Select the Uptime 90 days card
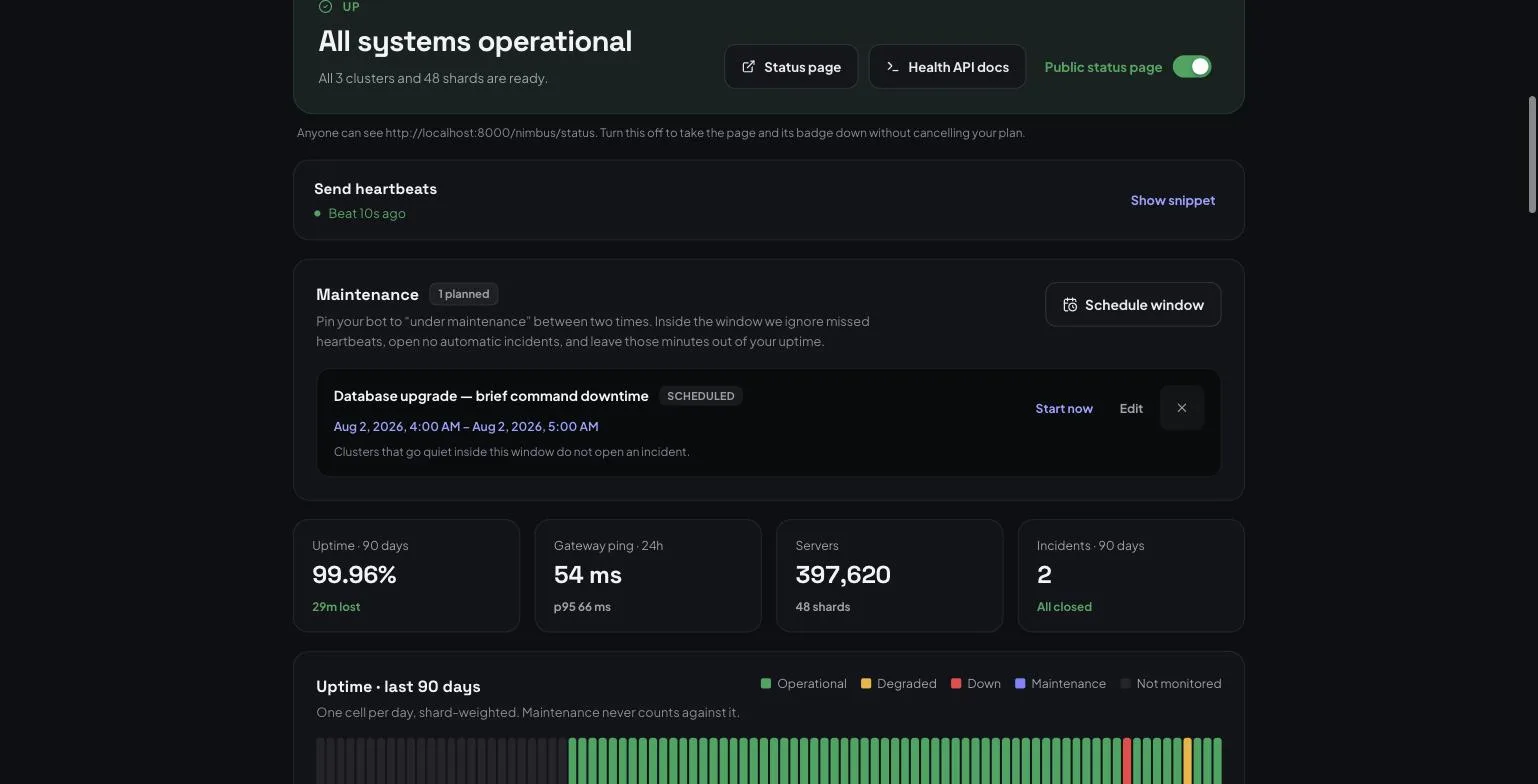The image size is (1538, 784). 406,575
